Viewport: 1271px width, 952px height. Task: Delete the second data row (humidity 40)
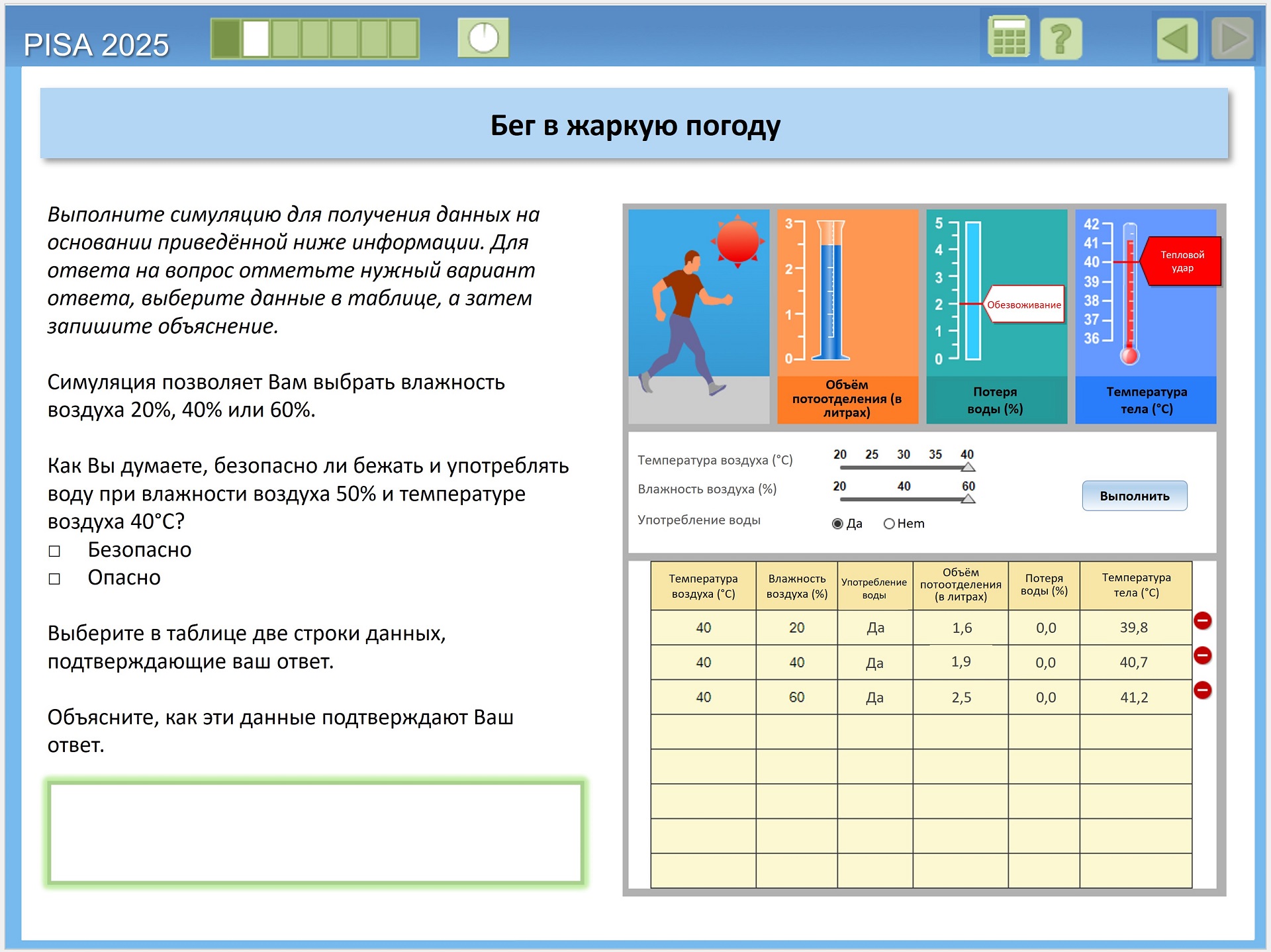pos(1202,655)
